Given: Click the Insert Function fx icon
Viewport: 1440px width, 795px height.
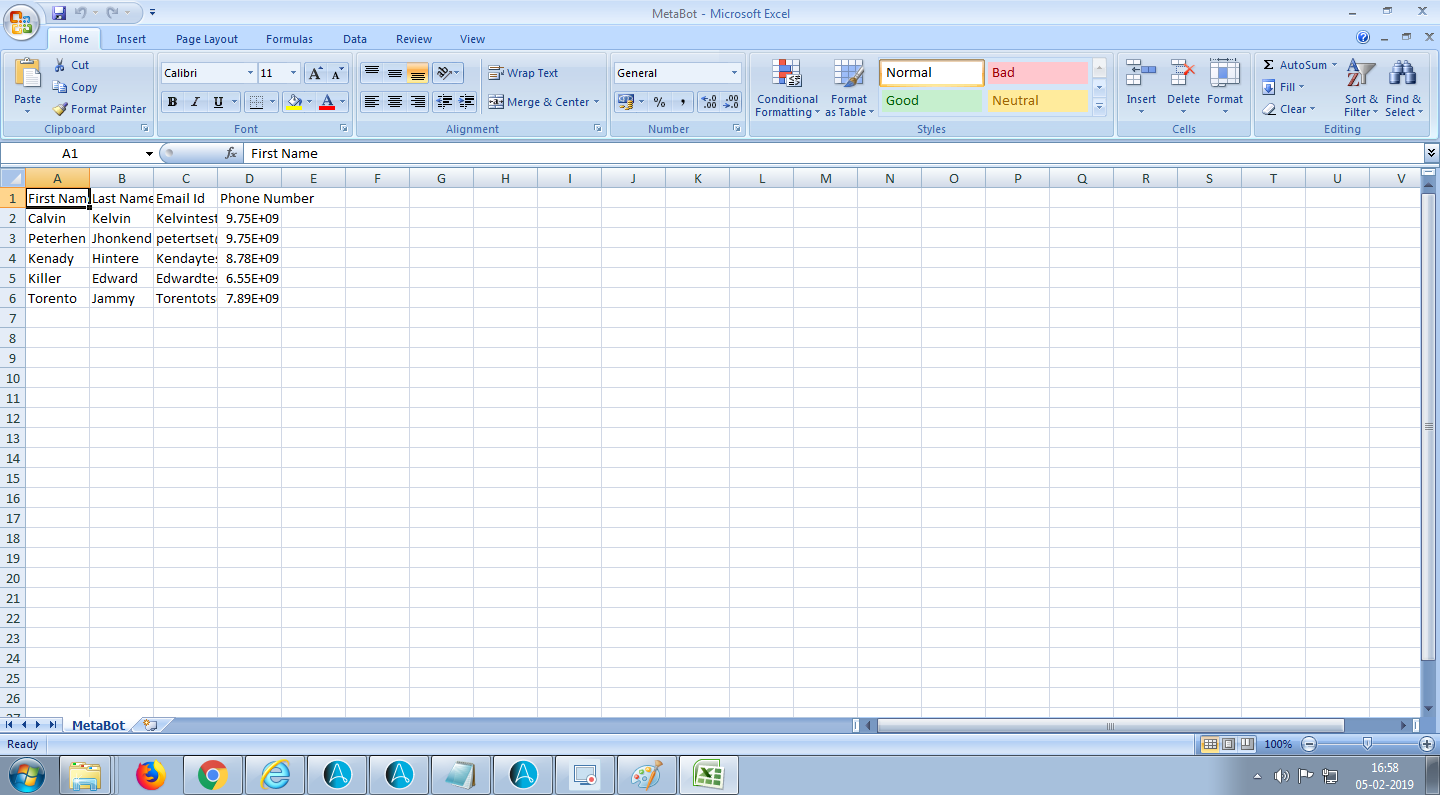Looking at the screenshot, I should (231, 153).
